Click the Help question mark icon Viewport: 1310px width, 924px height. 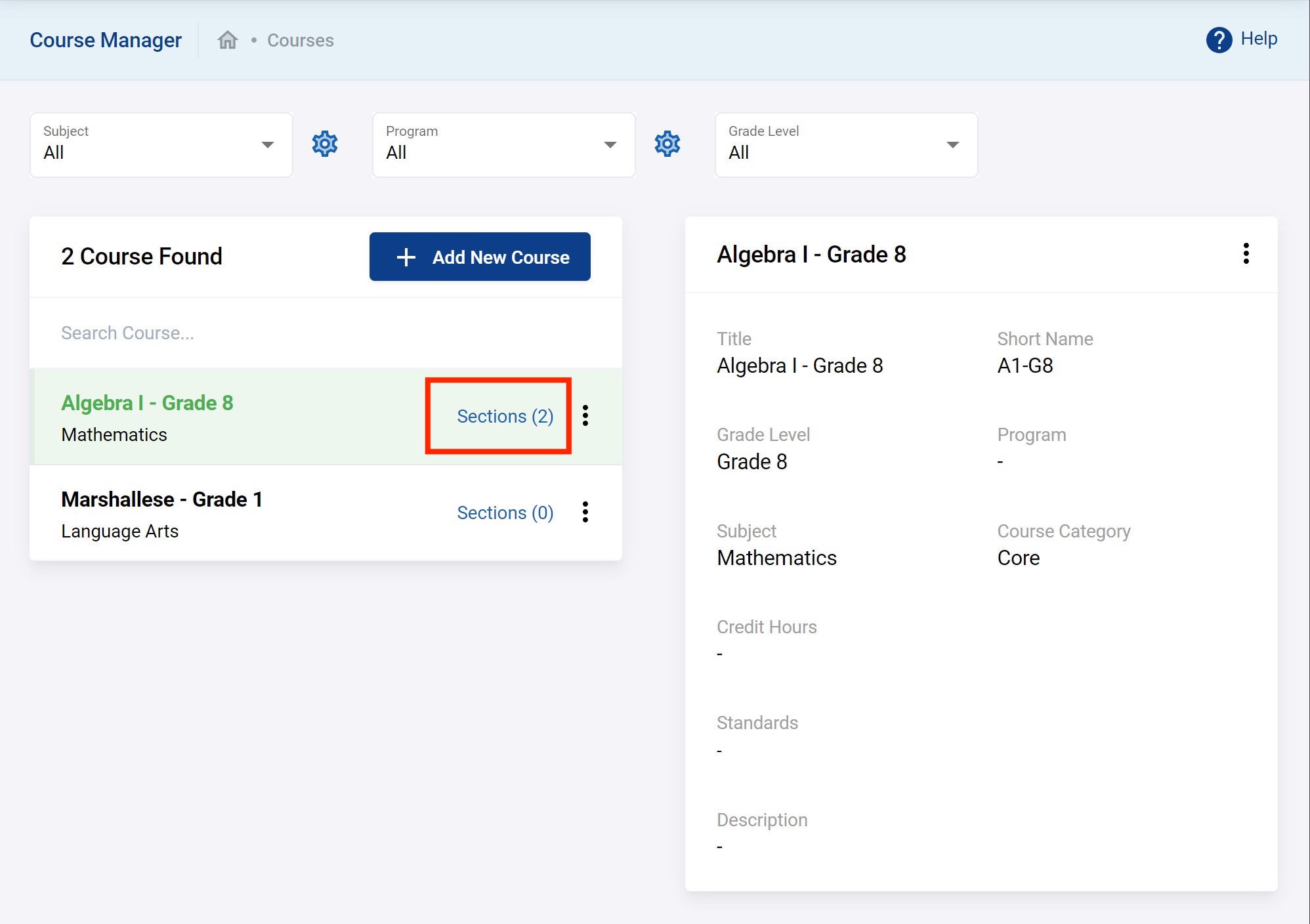coord(1219,40)
